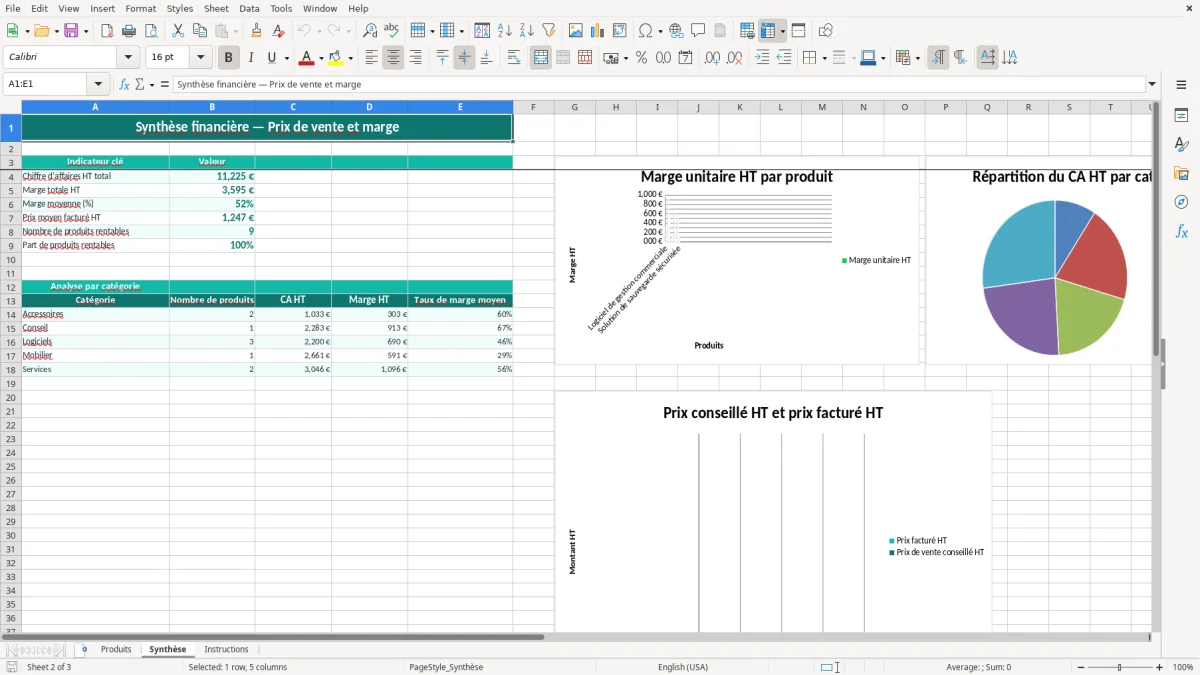Open the font name dropdown
Viewport: 1200px width, 675px height.
point(128,58)
